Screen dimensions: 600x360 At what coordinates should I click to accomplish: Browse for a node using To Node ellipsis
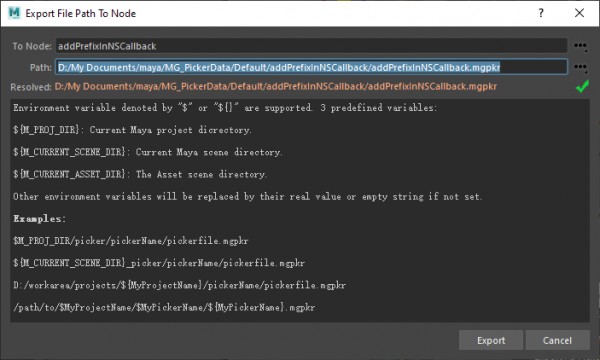pos(580,46)
